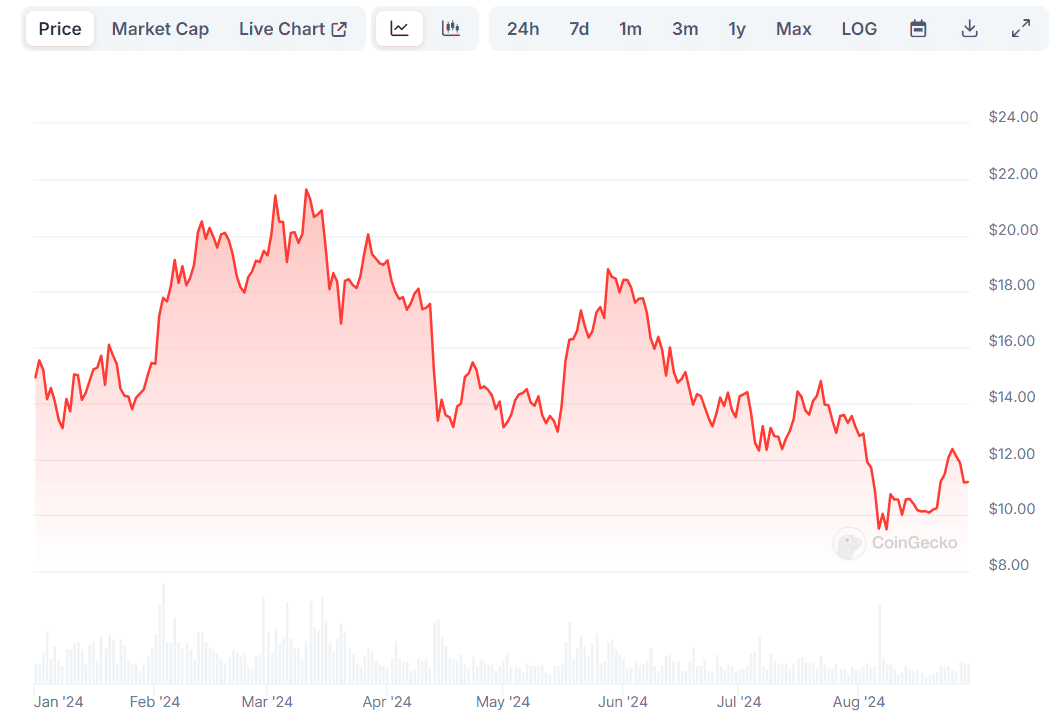1057x723 pixels.
Task: Click the Mar '24 peak on the price line
Action: point(306,190)
